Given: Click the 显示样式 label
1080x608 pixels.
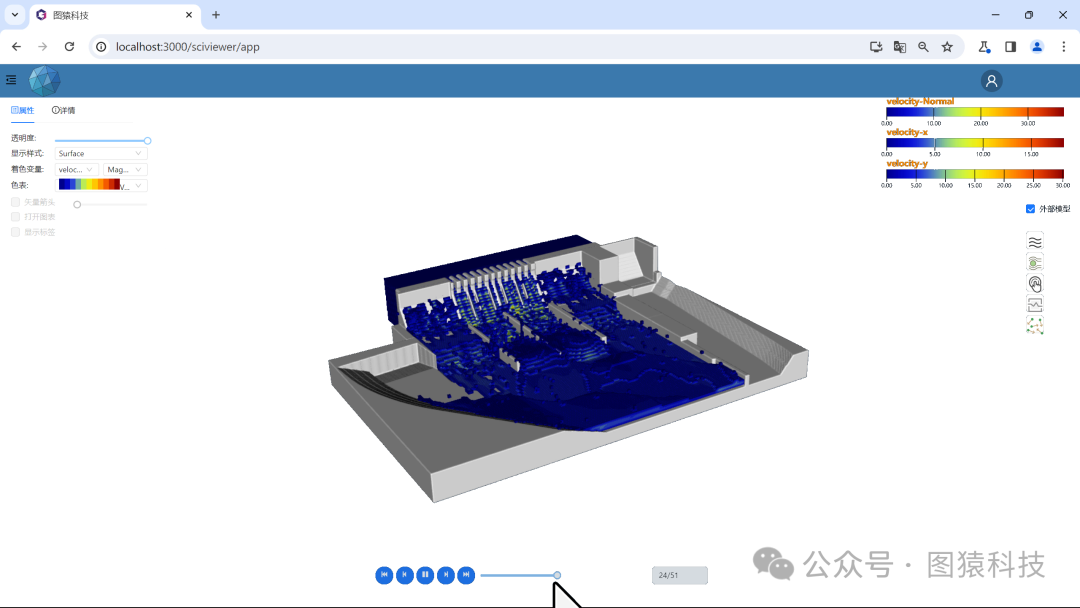Looking at the screenshot, I should [x=27, y=154].
